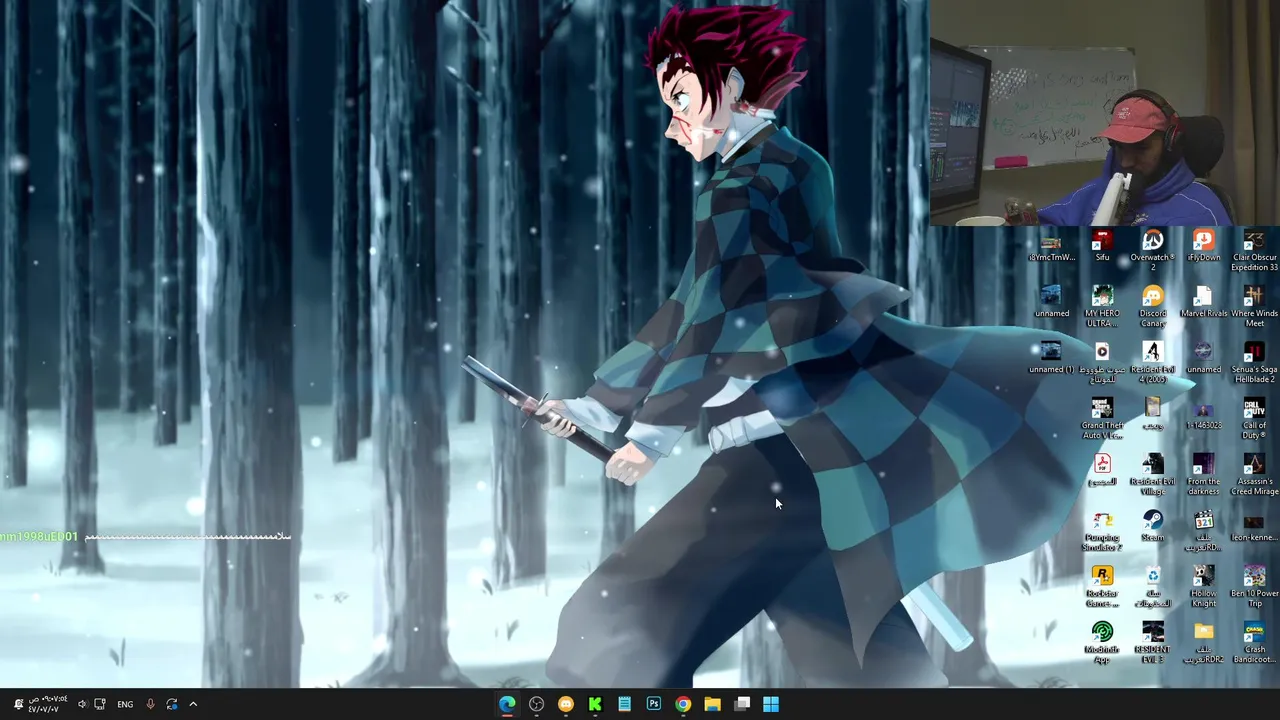Launch the Crash Bandicoot shortcut

(x=1254, y=642)
